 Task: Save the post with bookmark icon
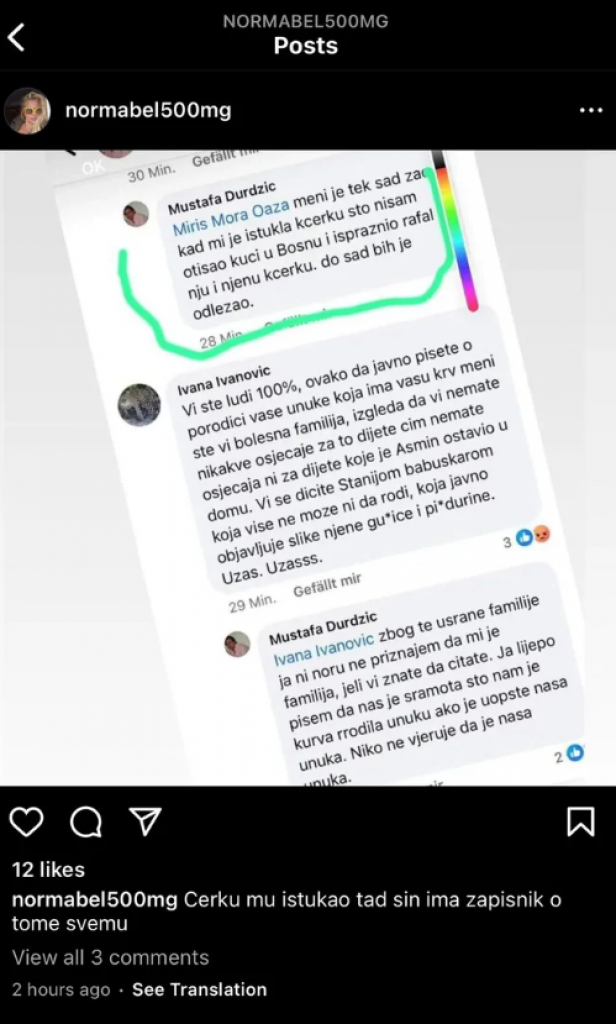(580, 822)
